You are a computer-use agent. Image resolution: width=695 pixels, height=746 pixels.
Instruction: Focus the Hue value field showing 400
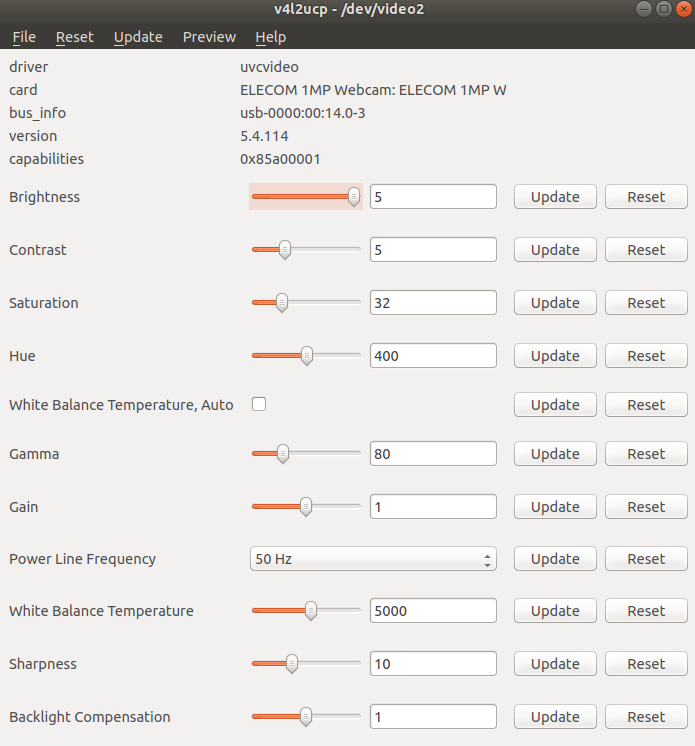click(x=433, y=356)
